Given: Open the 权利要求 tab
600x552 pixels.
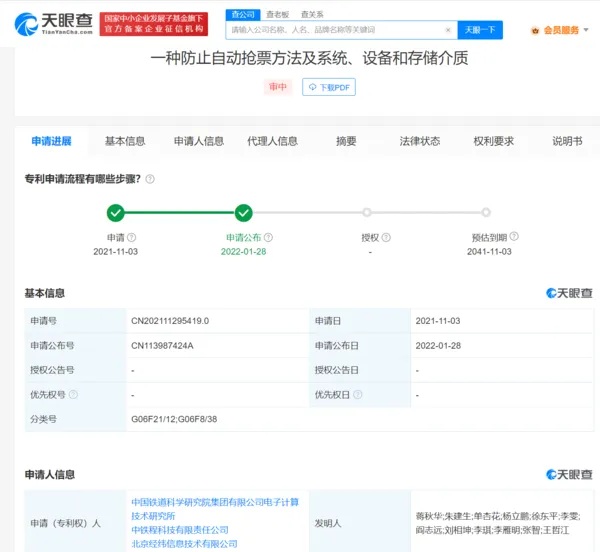Looking at the screenshot, I should pyautogui.click(x=493, y=141).
